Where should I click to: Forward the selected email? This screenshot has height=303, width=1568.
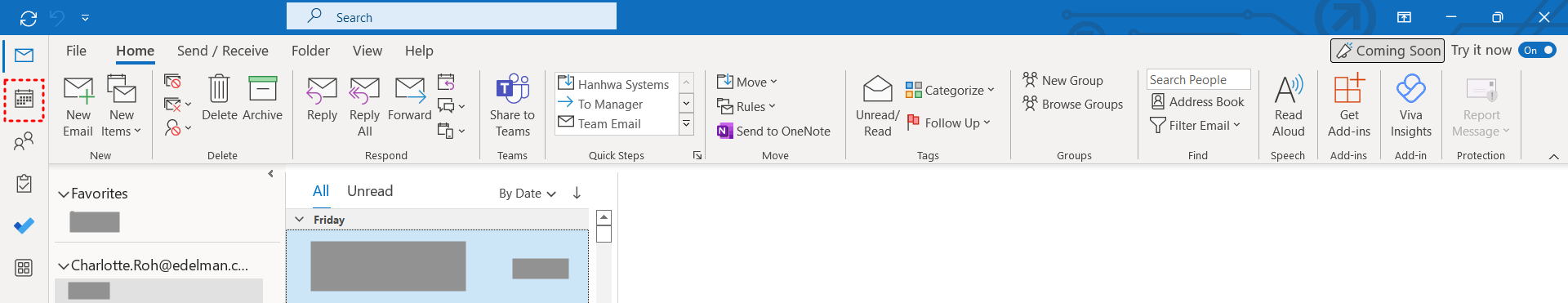(409, 98)
